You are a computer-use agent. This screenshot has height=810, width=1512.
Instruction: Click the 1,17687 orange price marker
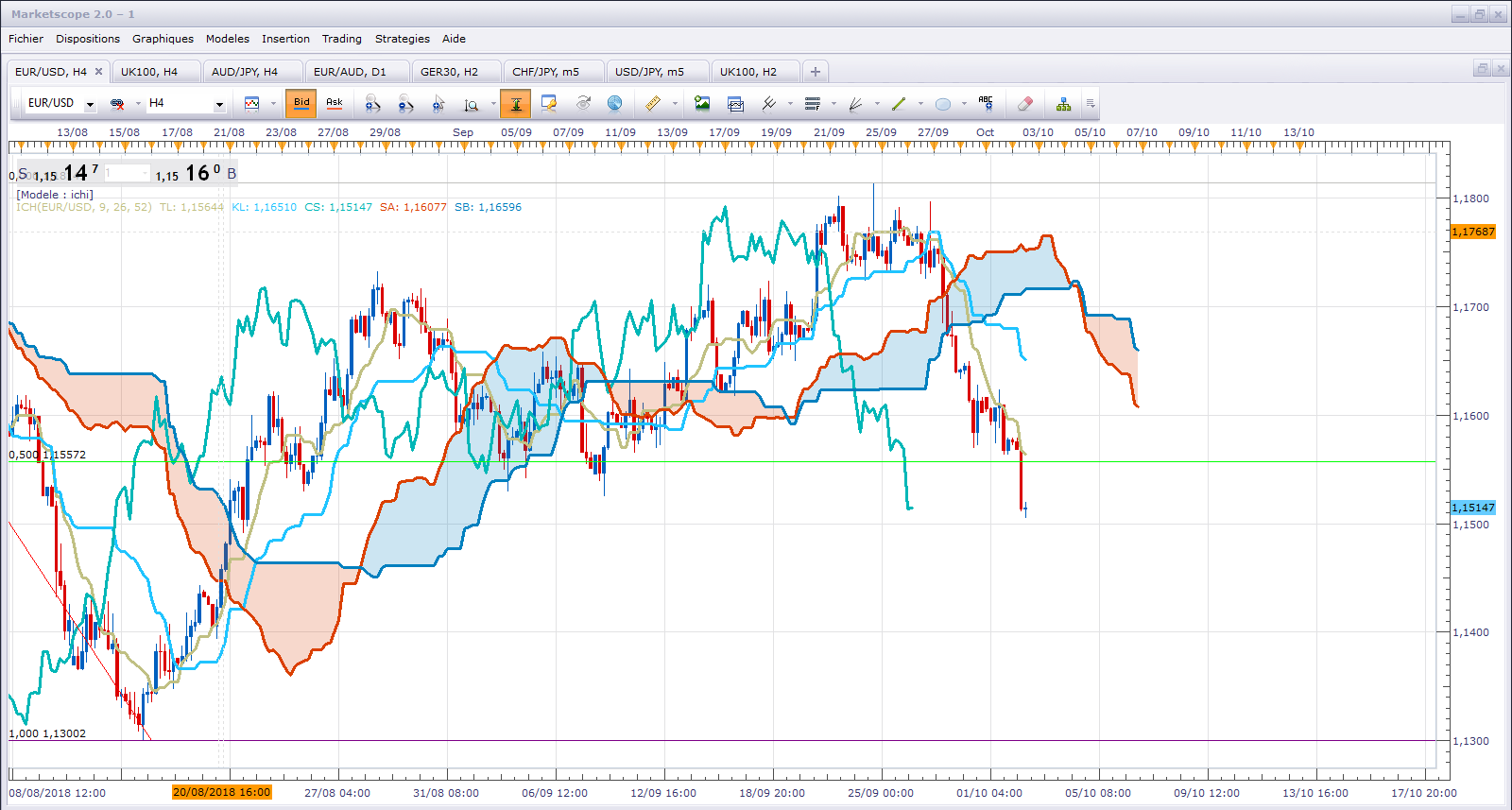[1473, 232]
